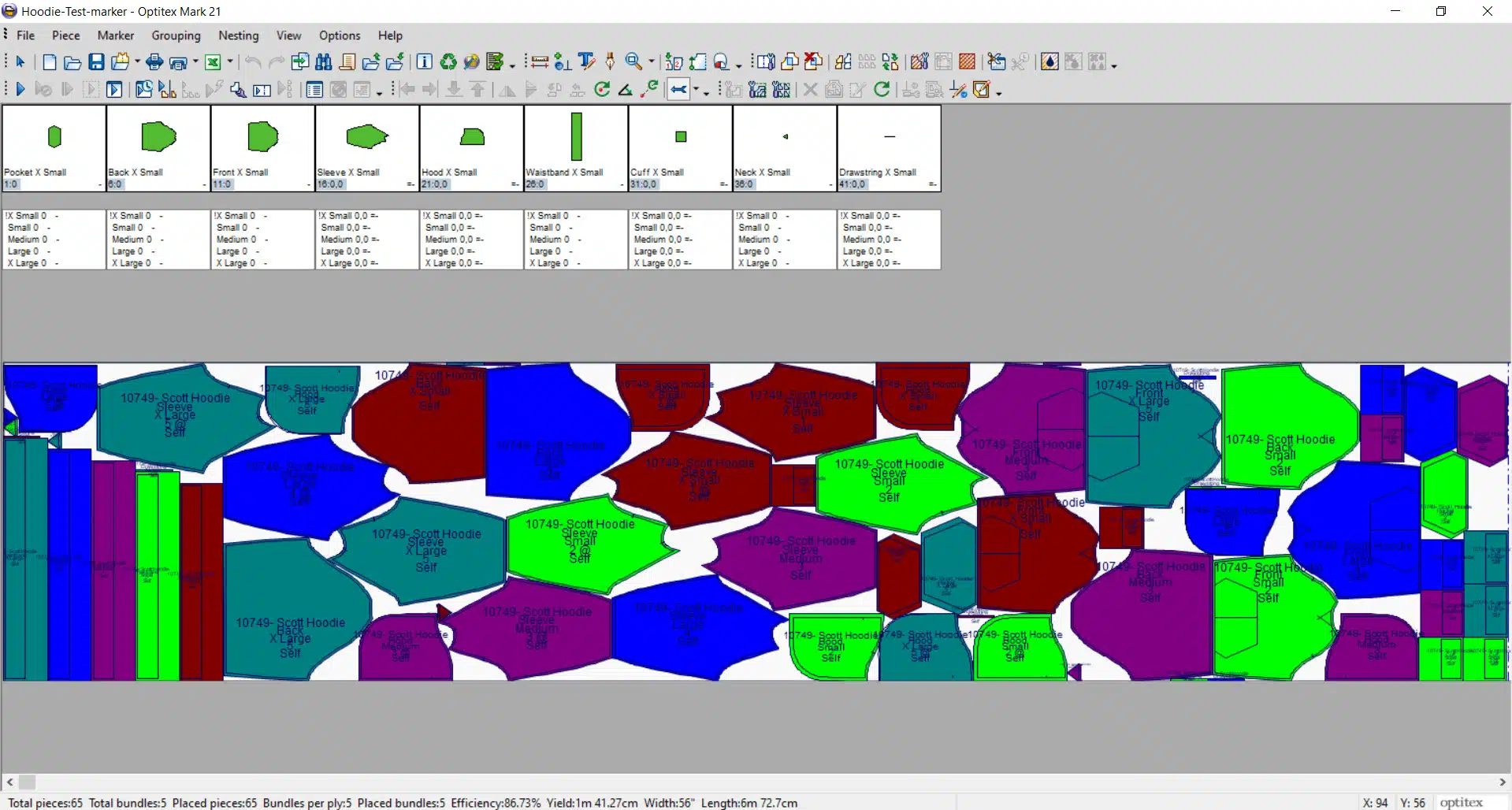Select the arrow pointer tool
The height and width of the screenshot is (810, 1512).
tap(20, 62)
